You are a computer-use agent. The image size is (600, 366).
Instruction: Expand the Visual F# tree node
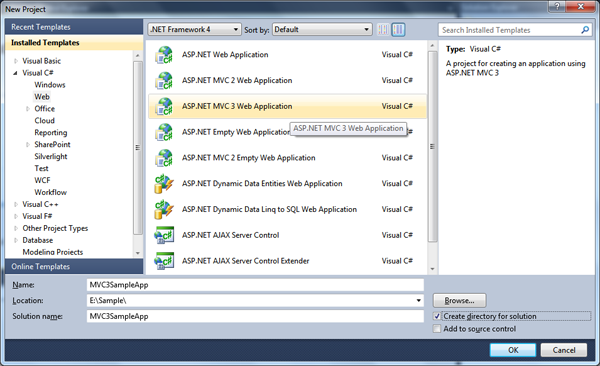click(16, 216)
